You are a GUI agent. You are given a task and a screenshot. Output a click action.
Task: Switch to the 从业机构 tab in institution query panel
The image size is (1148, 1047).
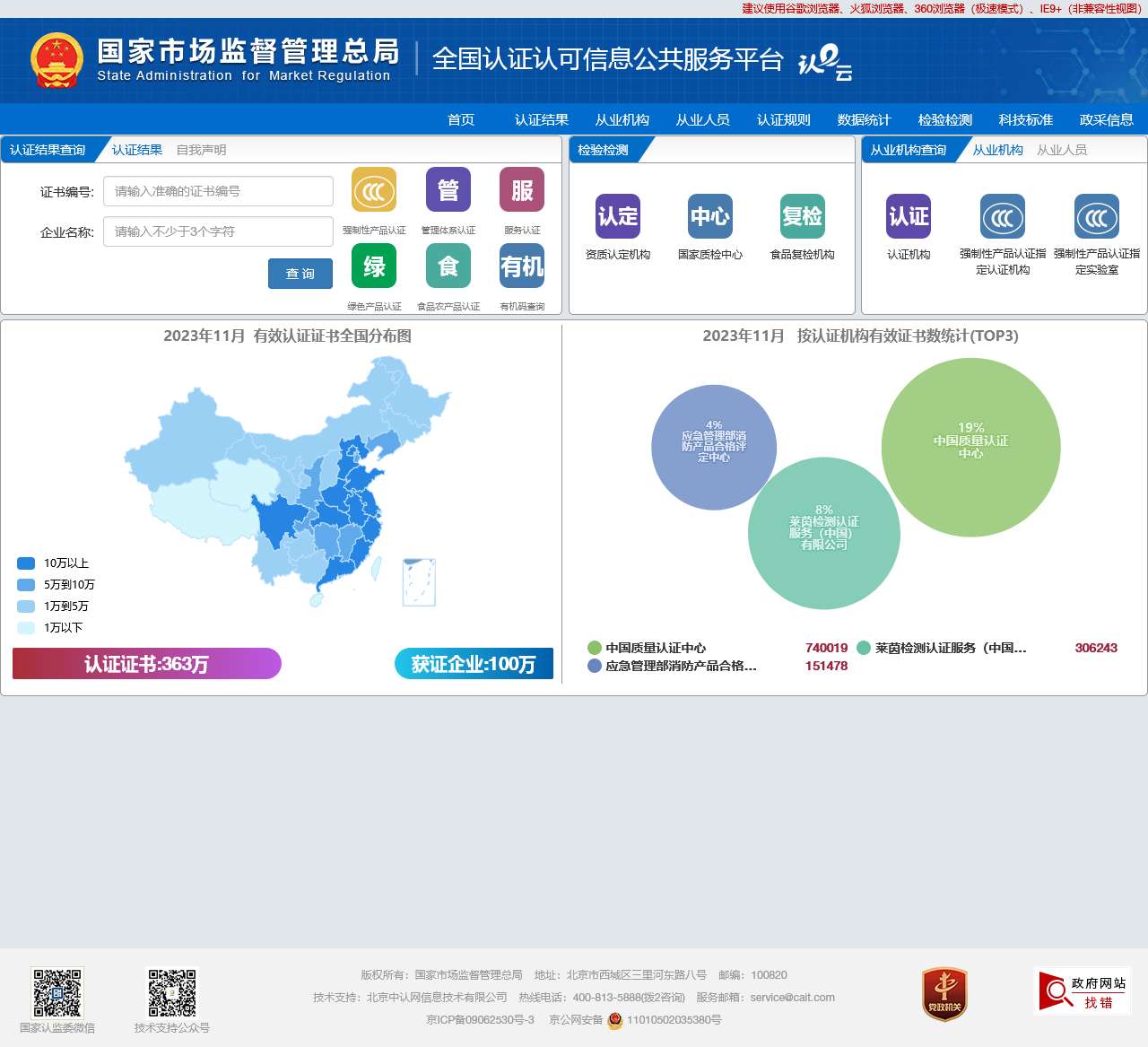998,150
